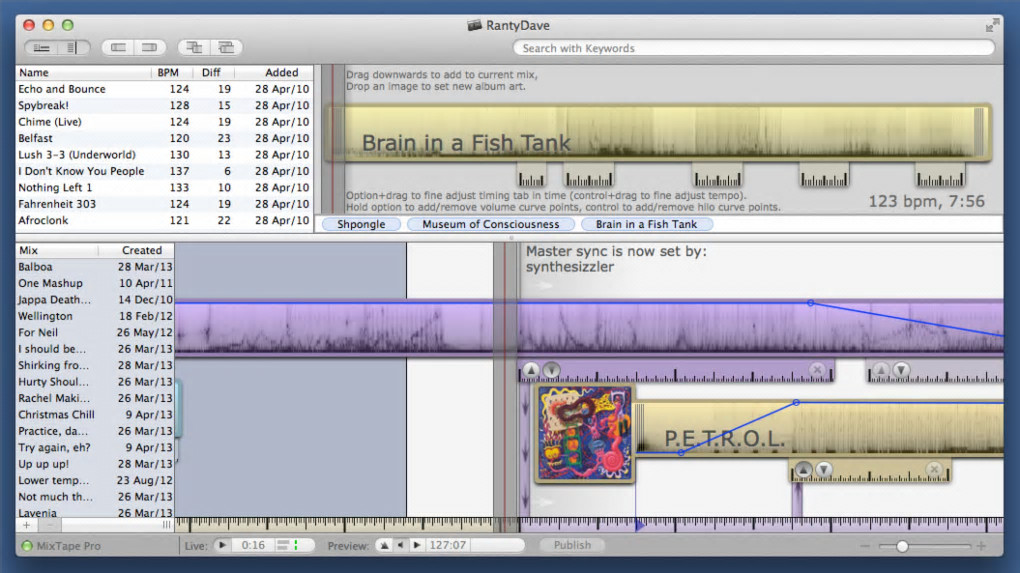Select the Shpongle keyword tag
The width and height of the screenshot is (1020, 573).
click(361, 224)
